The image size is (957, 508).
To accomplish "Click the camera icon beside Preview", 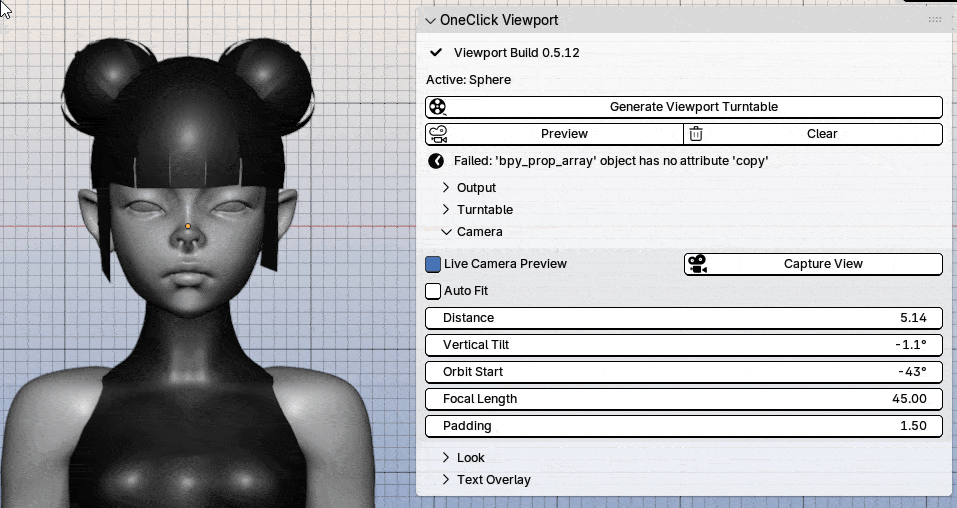I will 438,134.
